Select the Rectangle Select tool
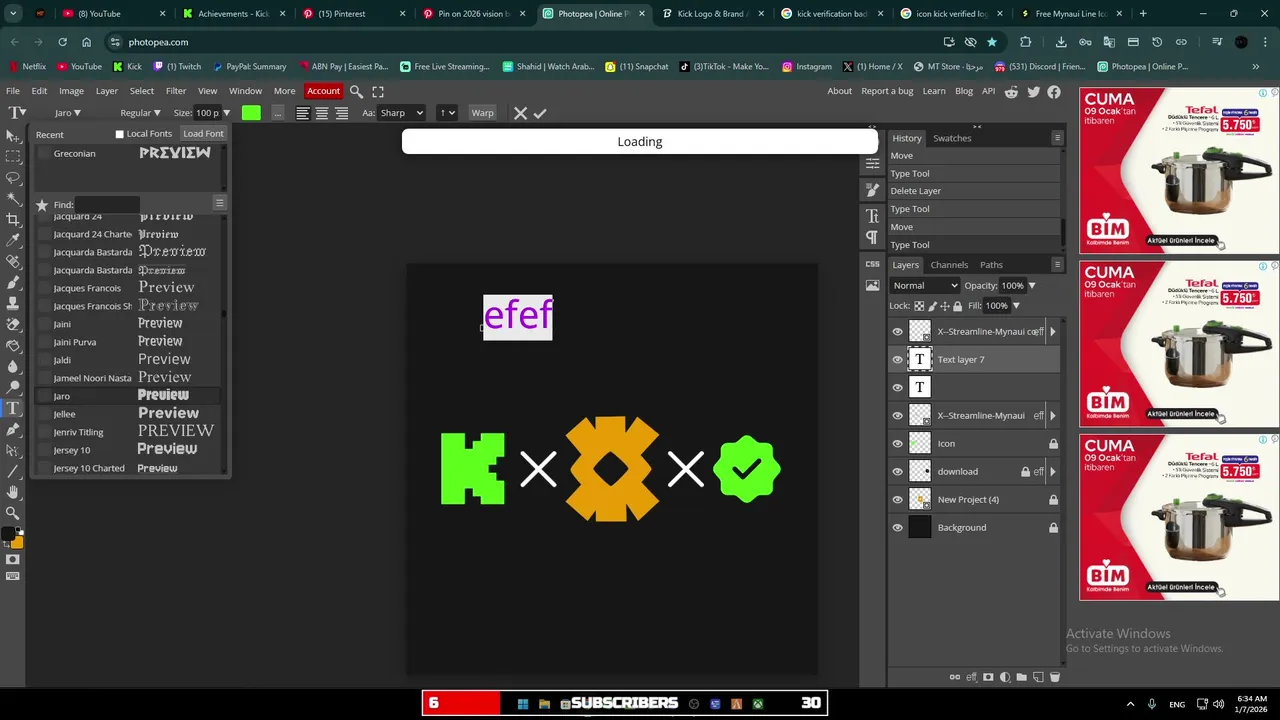The image size is (1280, 720). pos(13,156)
